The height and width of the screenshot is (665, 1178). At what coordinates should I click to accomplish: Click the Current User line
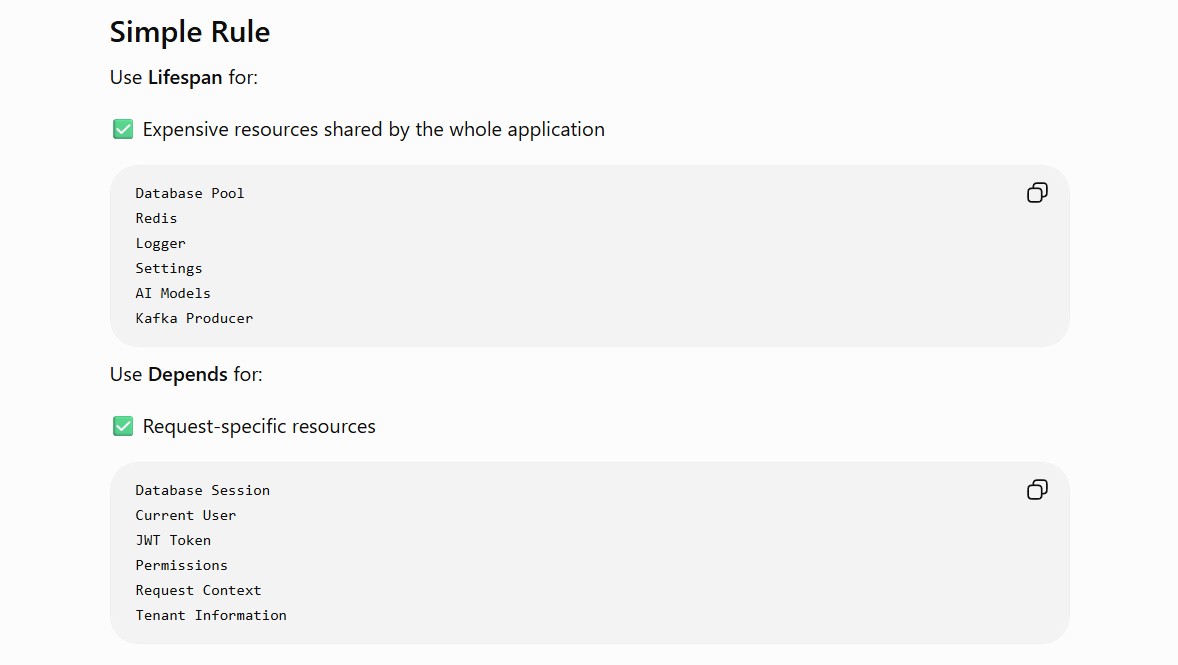click(186, 515)
